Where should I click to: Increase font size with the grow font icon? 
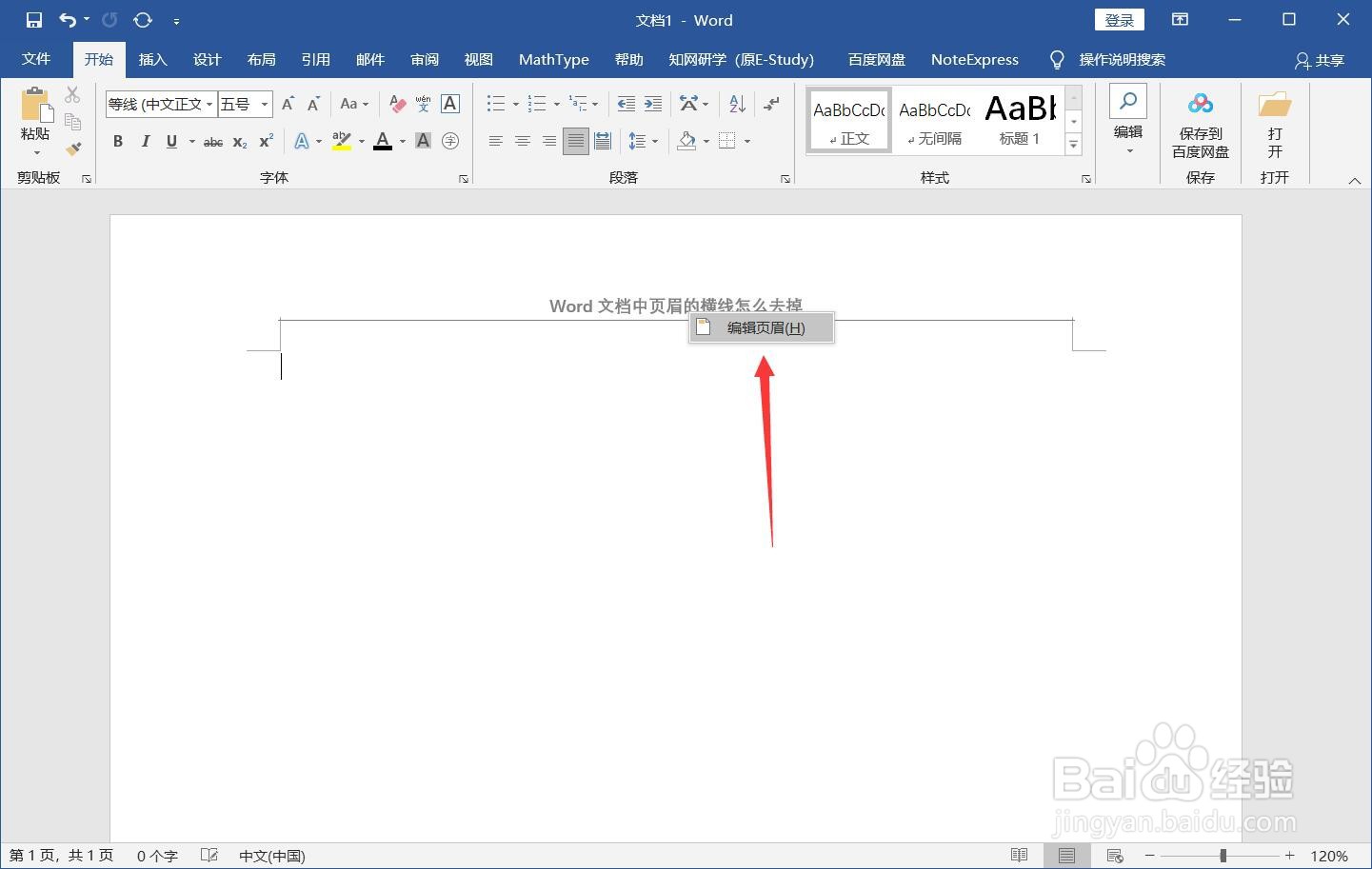click(x=288, y=104)
